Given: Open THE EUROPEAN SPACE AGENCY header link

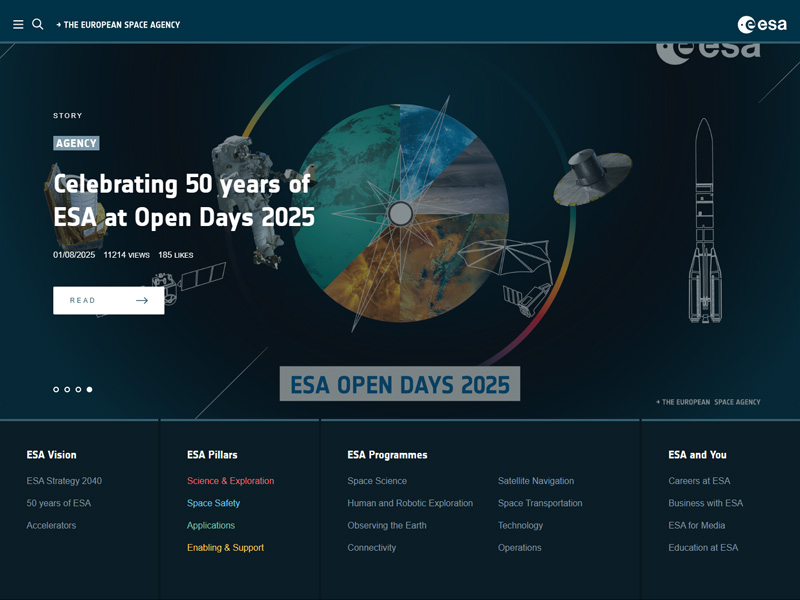Looking at the screenshot, I should pyautogui.click(x=119, y=24).
